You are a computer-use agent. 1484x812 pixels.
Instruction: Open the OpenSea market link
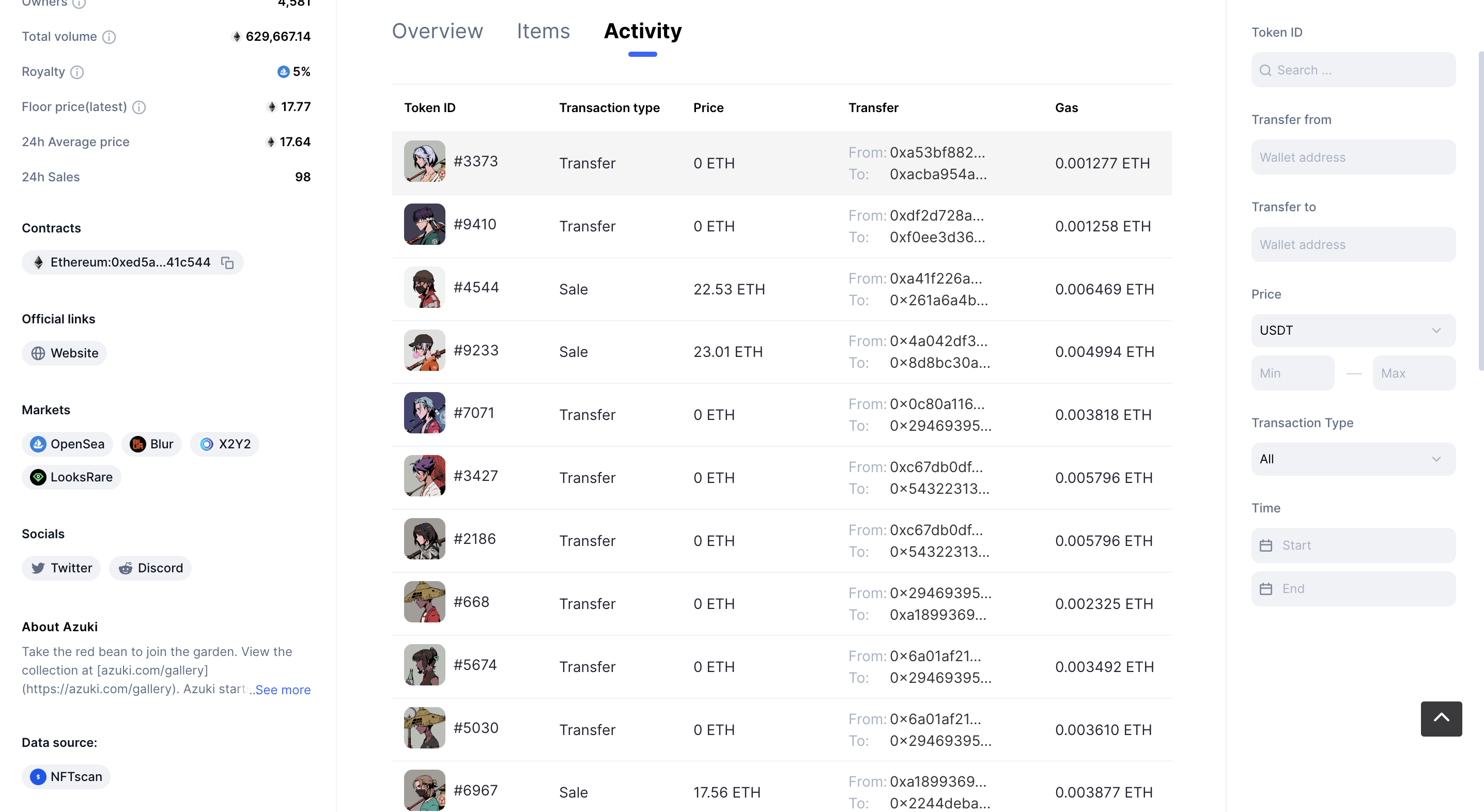(67, 444)
